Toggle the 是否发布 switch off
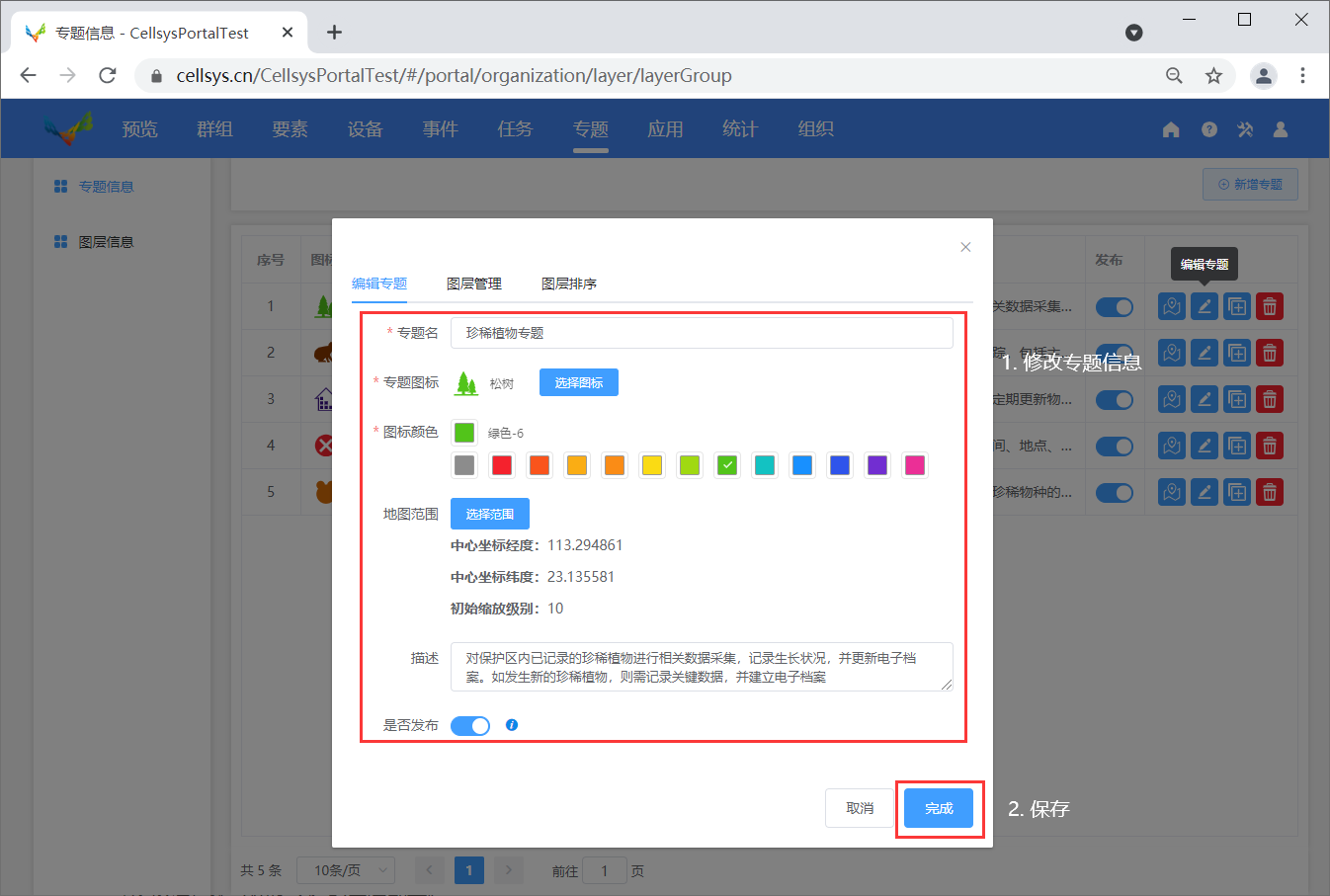Viewport: 1330px width, 896px height. 470,726
